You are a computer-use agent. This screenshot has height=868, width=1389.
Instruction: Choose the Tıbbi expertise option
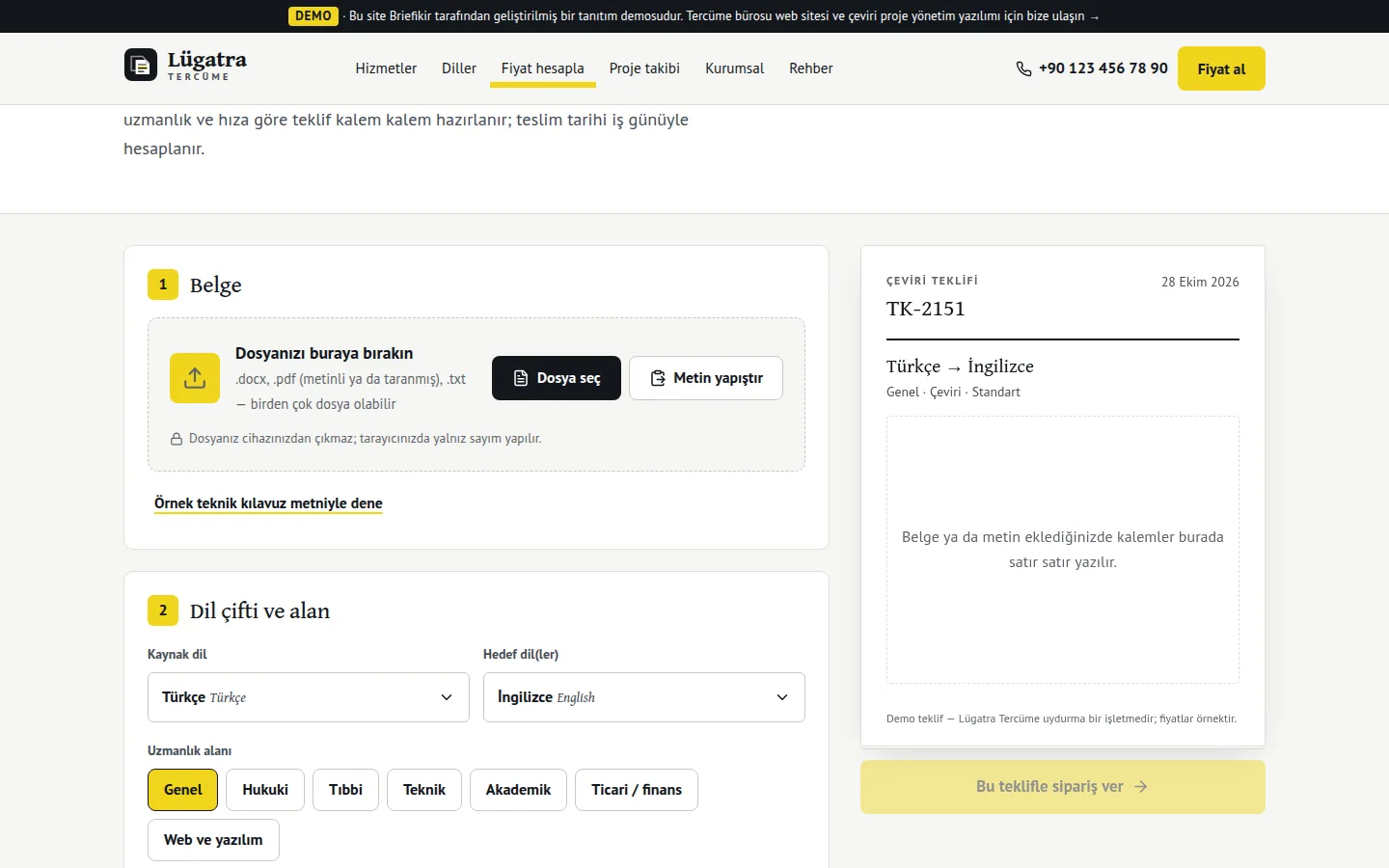coord(345,790)
